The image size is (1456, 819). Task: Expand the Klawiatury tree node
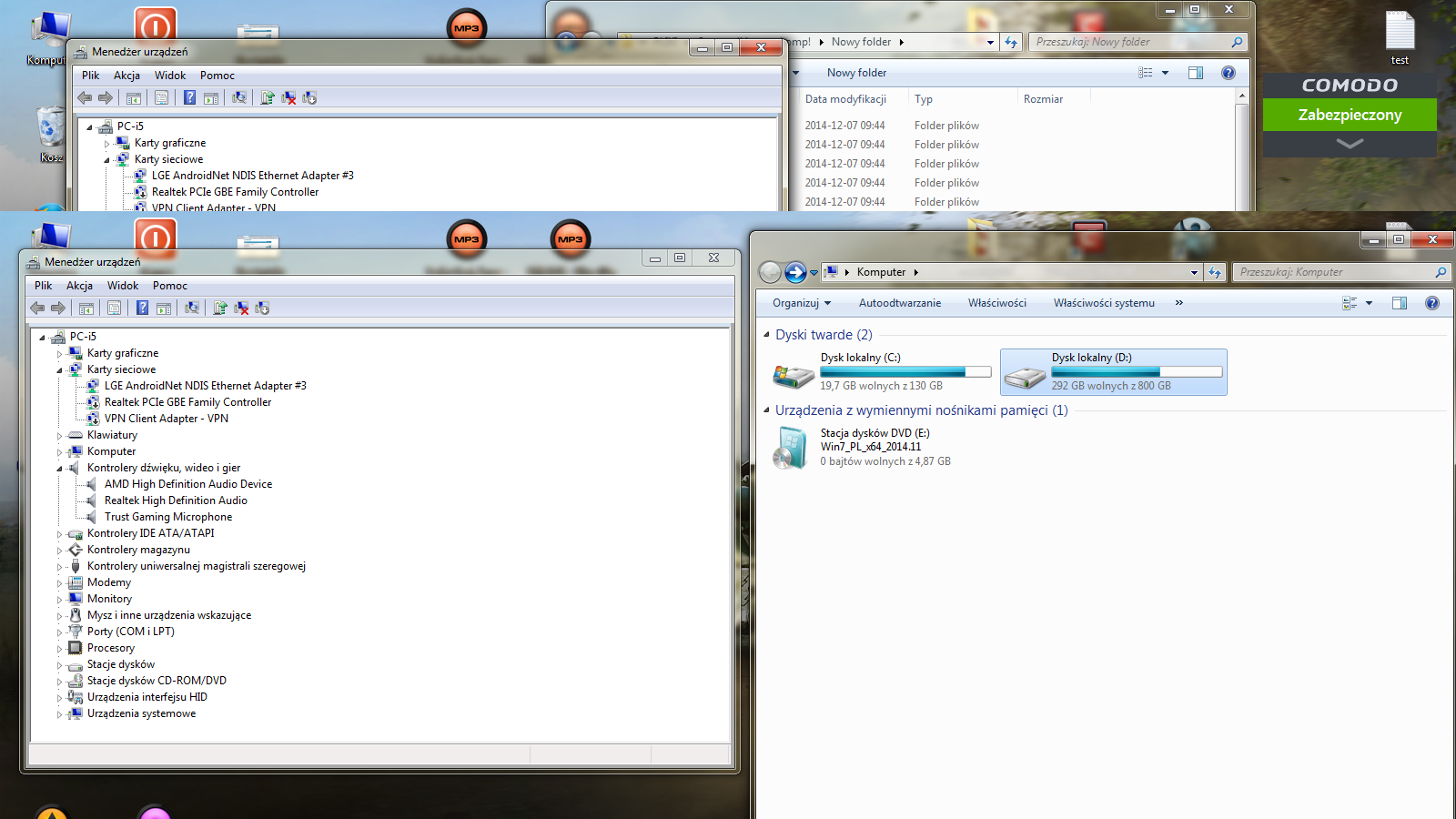[x=60, y=436]
